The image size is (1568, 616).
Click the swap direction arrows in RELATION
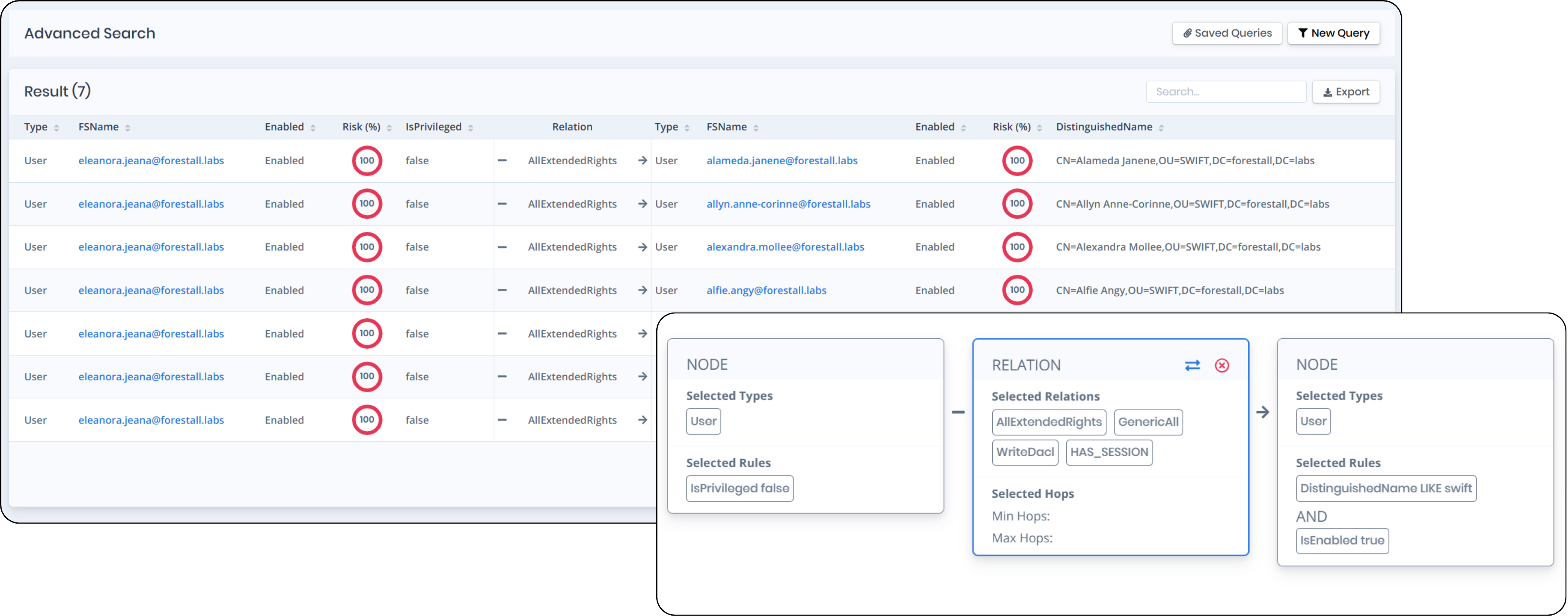click(1192, 365)
